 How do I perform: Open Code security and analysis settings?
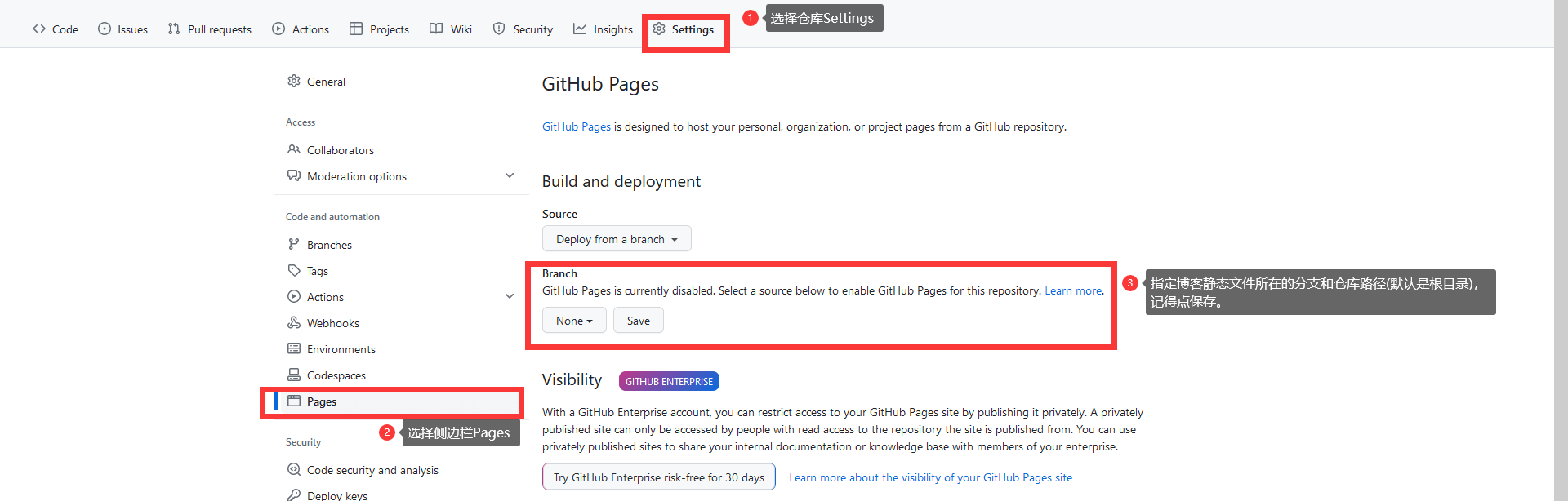pyautogui.click(x=402, y=470)
